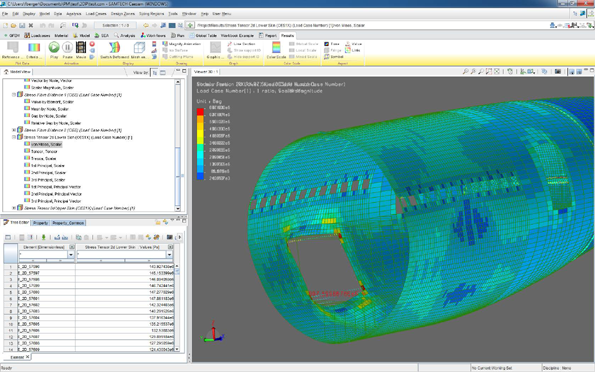Expand the Stress Tensor 2d Upper Skin node
This screenshot has width=595, height=372.
(14, 208)
